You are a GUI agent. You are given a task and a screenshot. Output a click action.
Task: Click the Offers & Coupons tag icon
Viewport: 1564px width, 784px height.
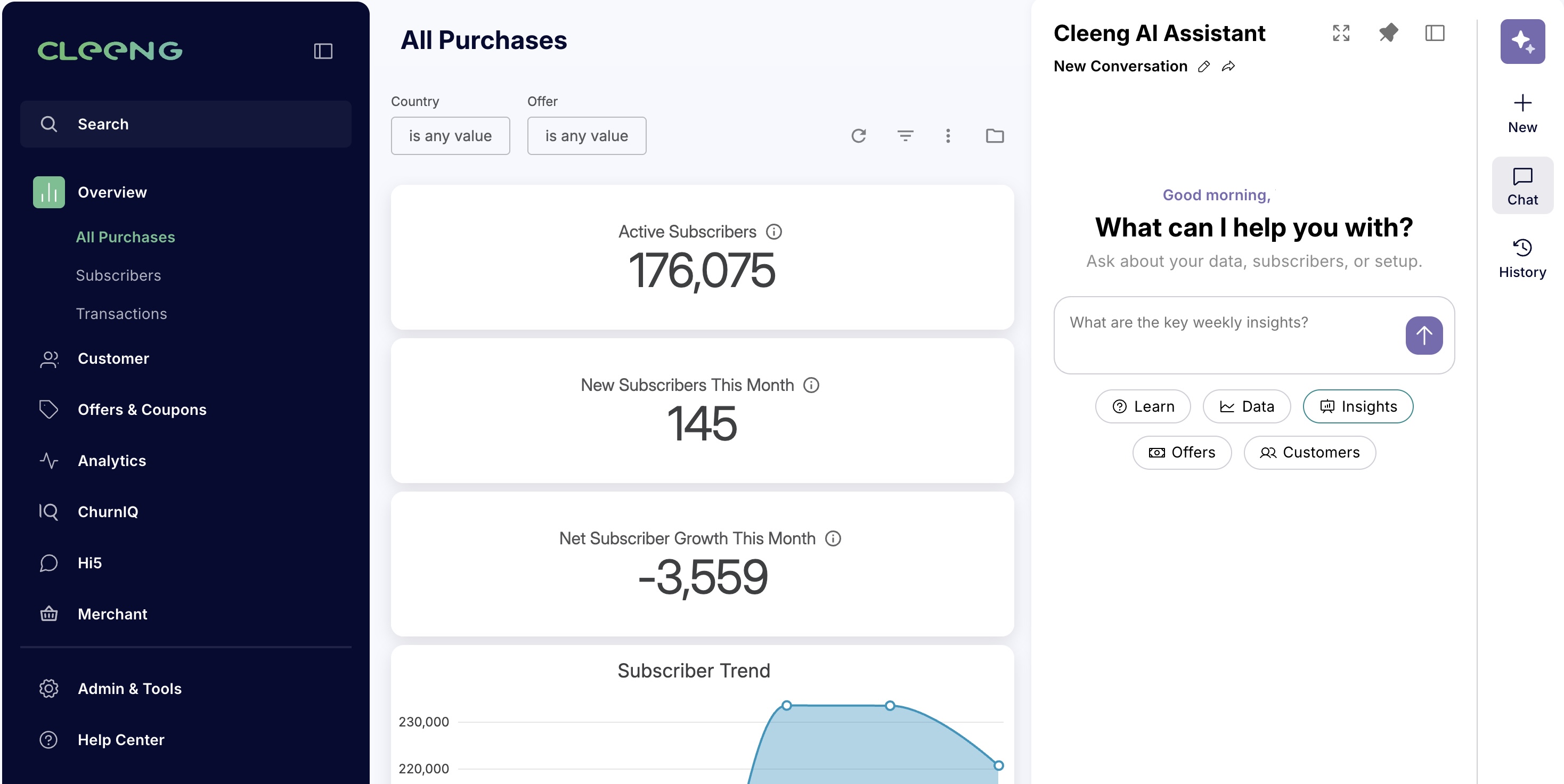tap(48, 410)
